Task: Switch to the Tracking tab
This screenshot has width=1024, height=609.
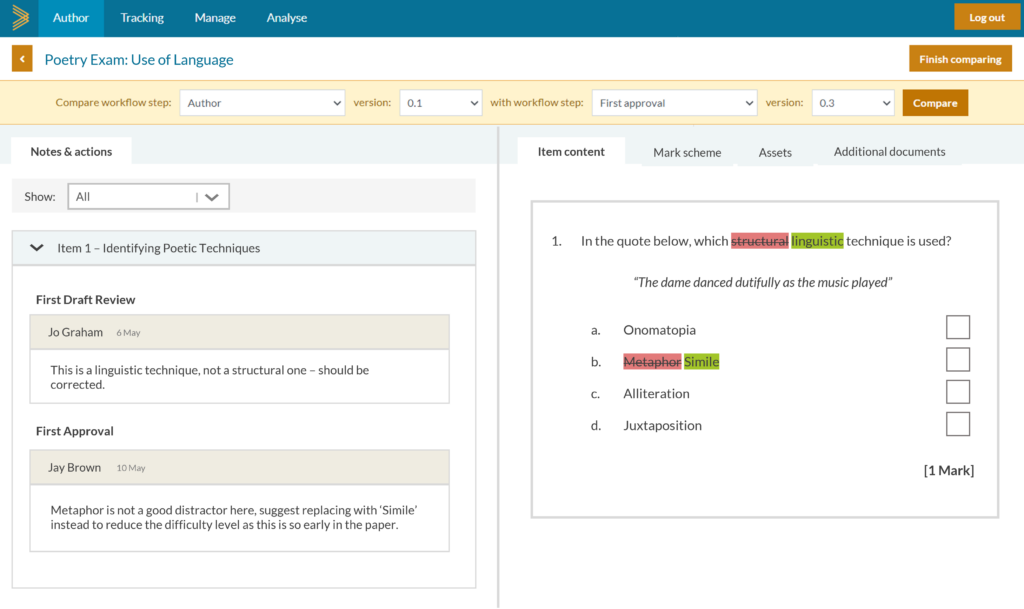Action: 141,17
